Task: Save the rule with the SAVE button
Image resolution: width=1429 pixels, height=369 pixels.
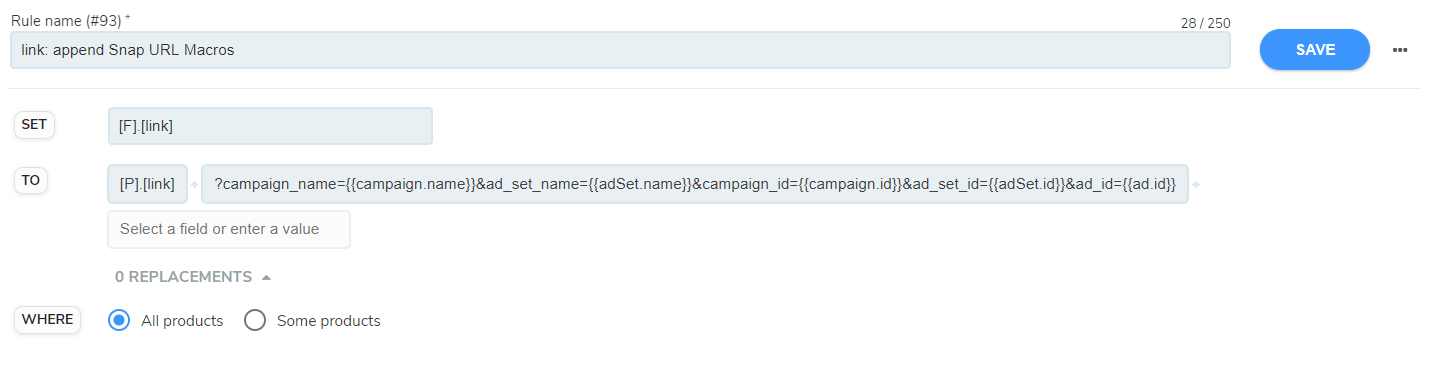Action: (1314, 50)
